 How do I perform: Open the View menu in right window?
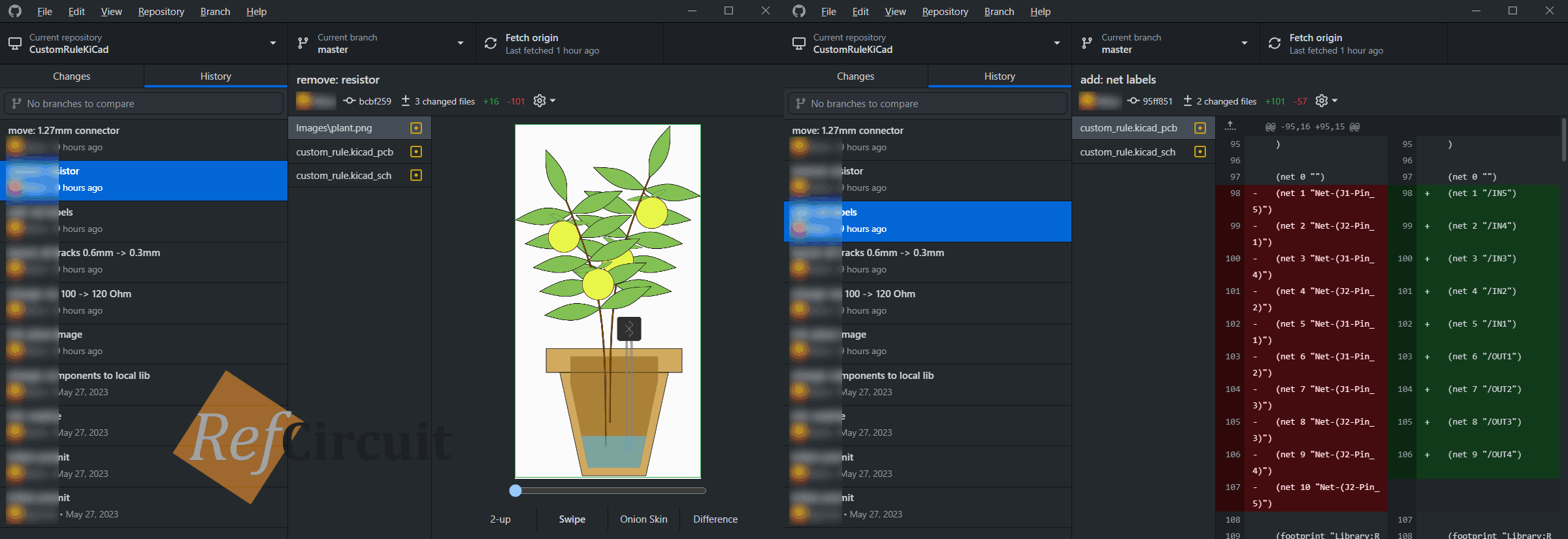(x=895, y=11)
